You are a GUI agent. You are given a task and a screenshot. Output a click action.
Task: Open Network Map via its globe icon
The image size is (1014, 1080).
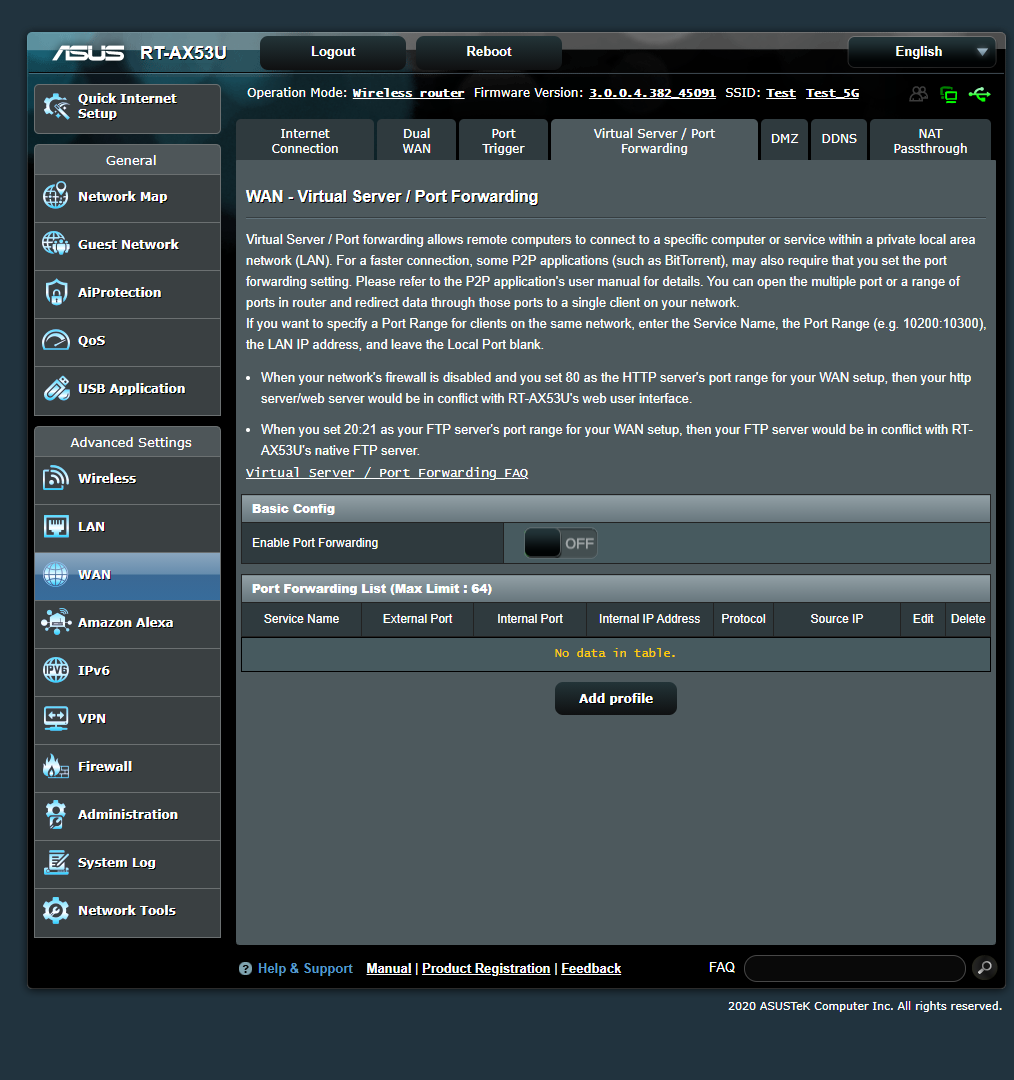coord(56,196)
